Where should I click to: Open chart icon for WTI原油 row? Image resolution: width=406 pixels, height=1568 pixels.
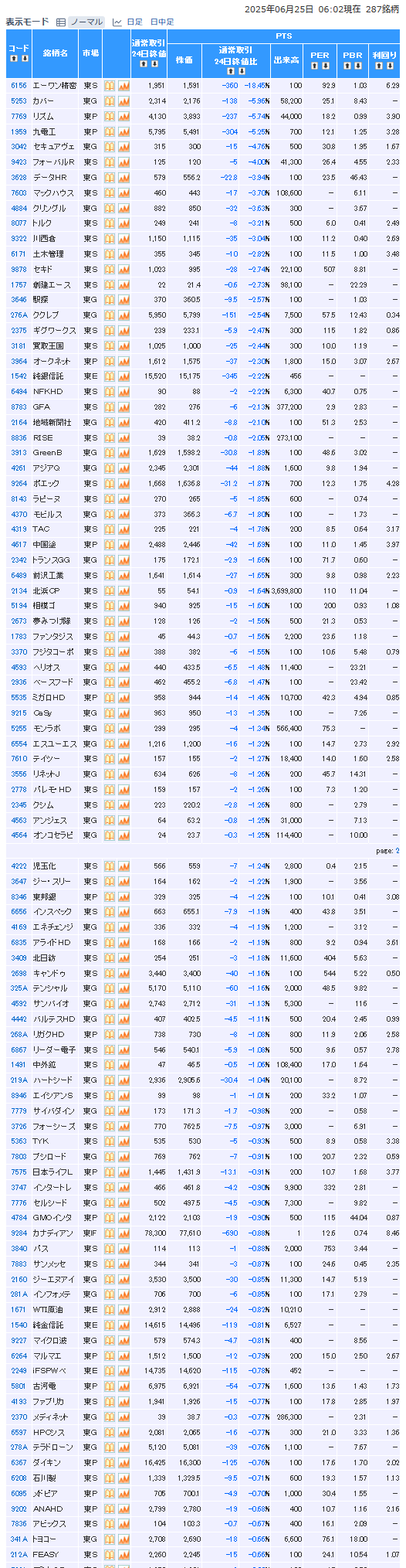tap(123, 1310)
